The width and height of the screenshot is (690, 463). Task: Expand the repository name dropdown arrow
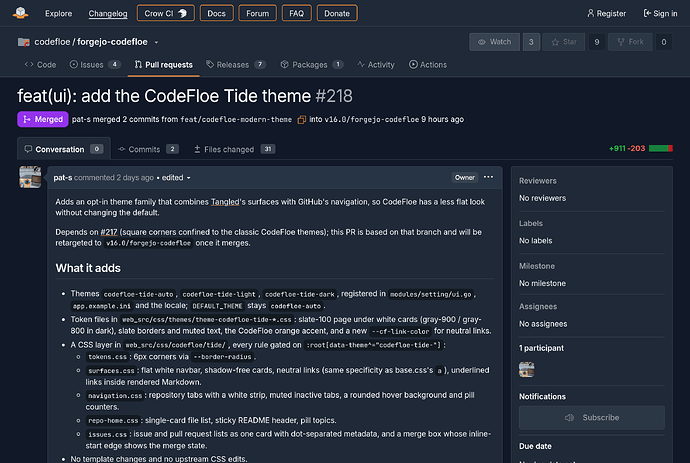(156, 42)
